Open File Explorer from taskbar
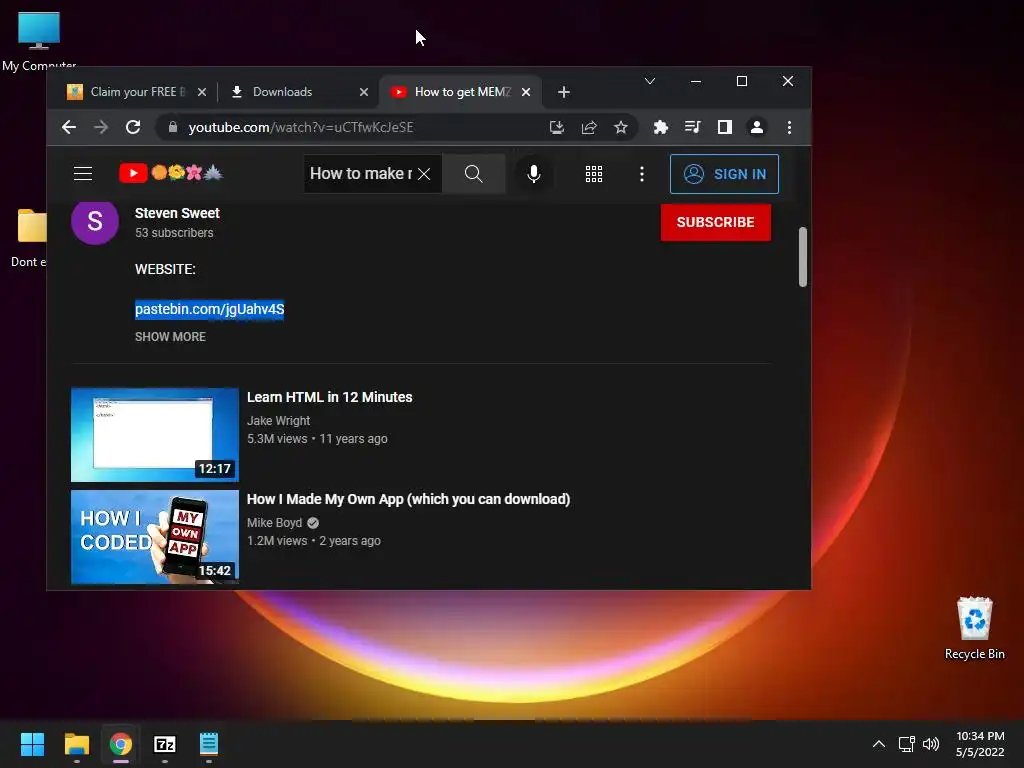The height and width of the screenshot is (768, 1024). pyautogui.click(x=76, y=744)
